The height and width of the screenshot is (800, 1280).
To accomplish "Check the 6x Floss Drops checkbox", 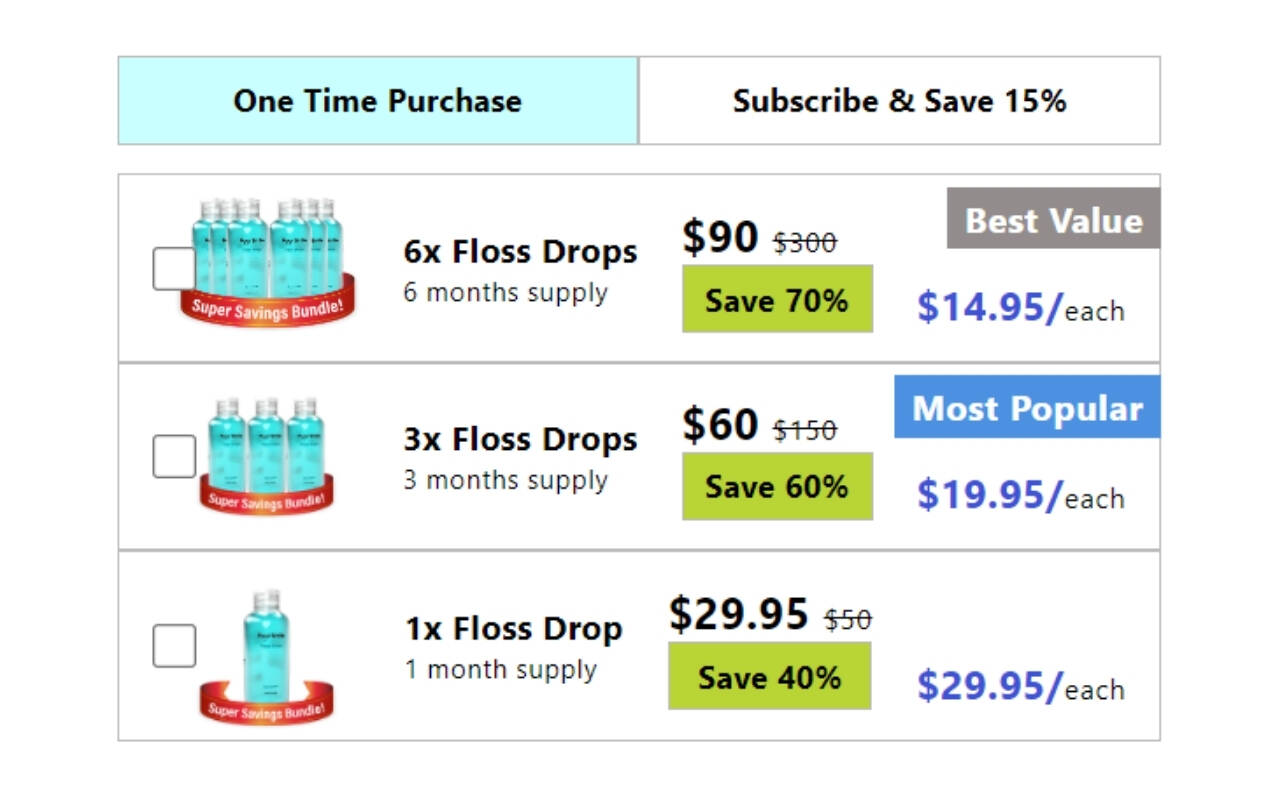I will click(x=174, y=268).
